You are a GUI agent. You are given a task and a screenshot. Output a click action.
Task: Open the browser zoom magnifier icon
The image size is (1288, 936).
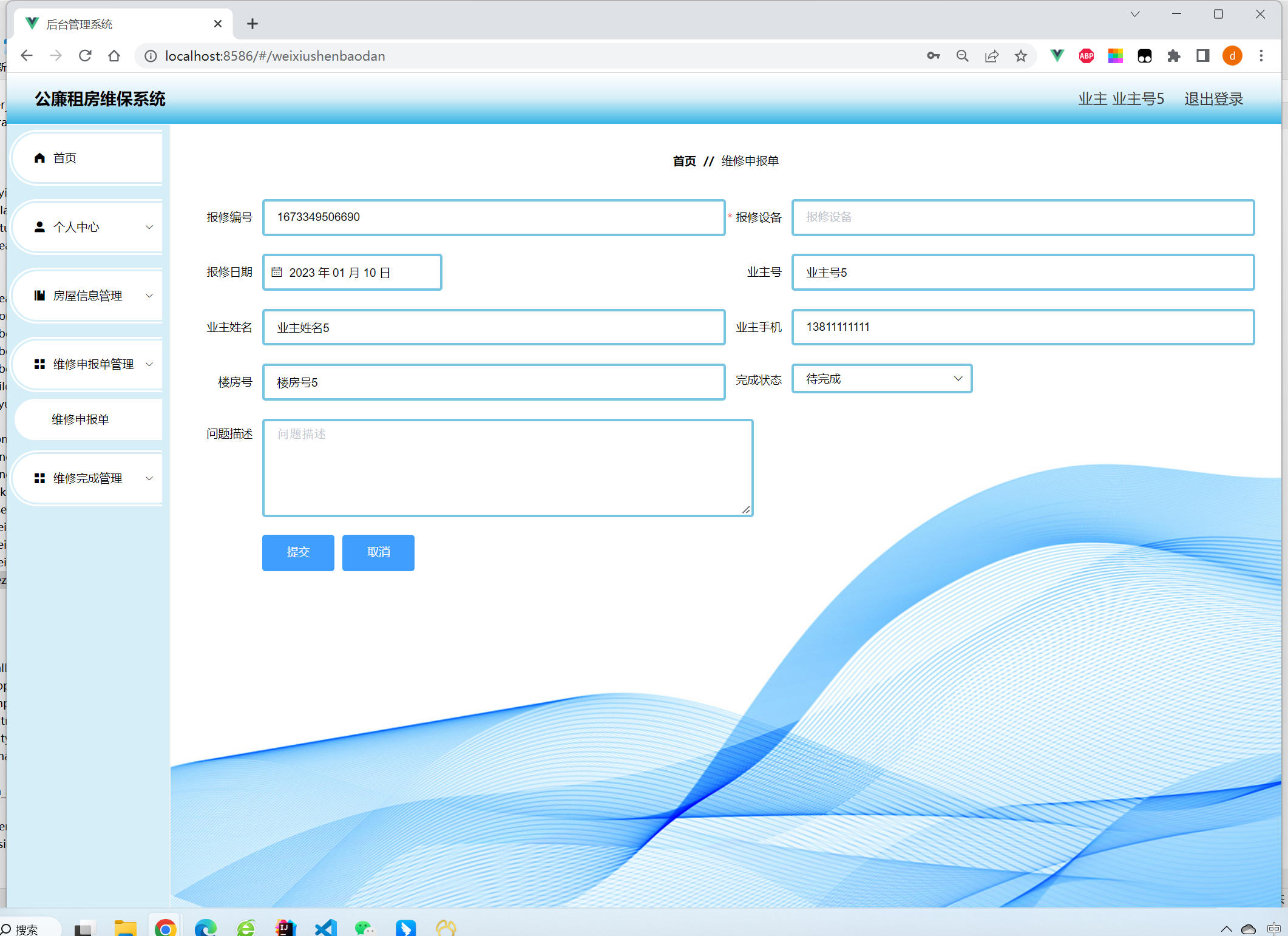(962, 56)
